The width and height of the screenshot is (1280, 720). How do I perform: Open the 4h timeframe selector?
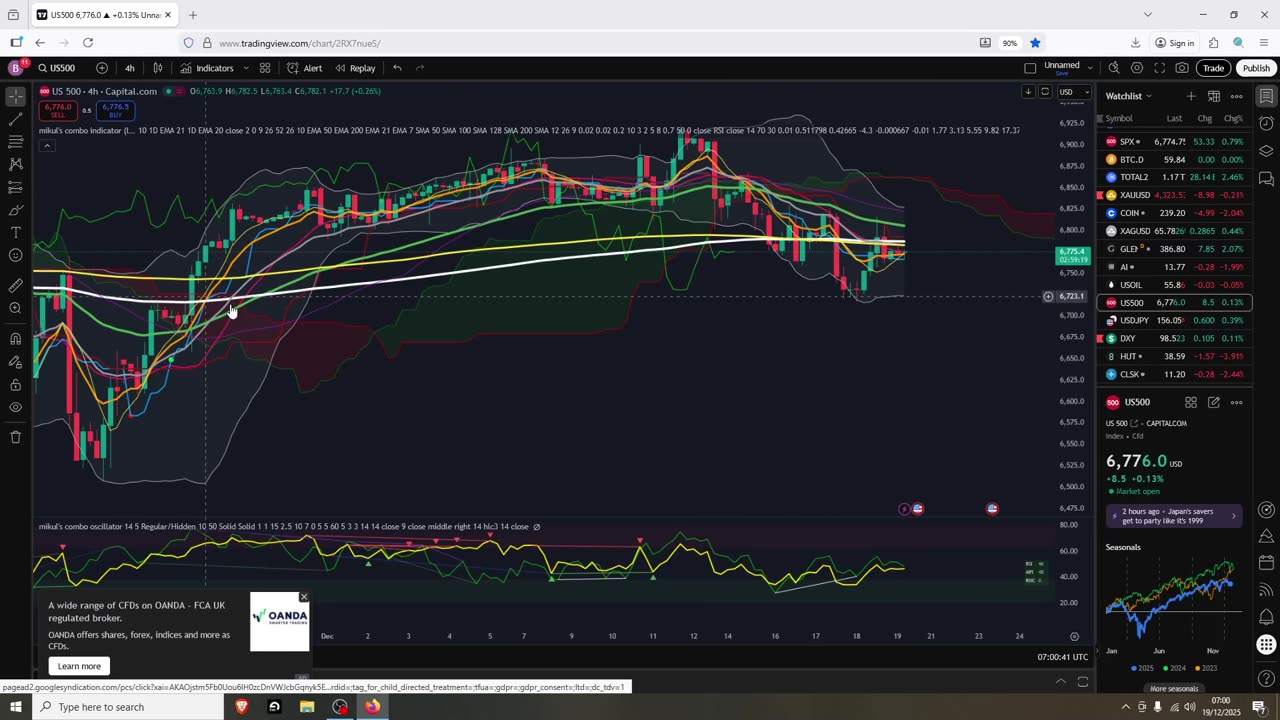pos(129,68)
